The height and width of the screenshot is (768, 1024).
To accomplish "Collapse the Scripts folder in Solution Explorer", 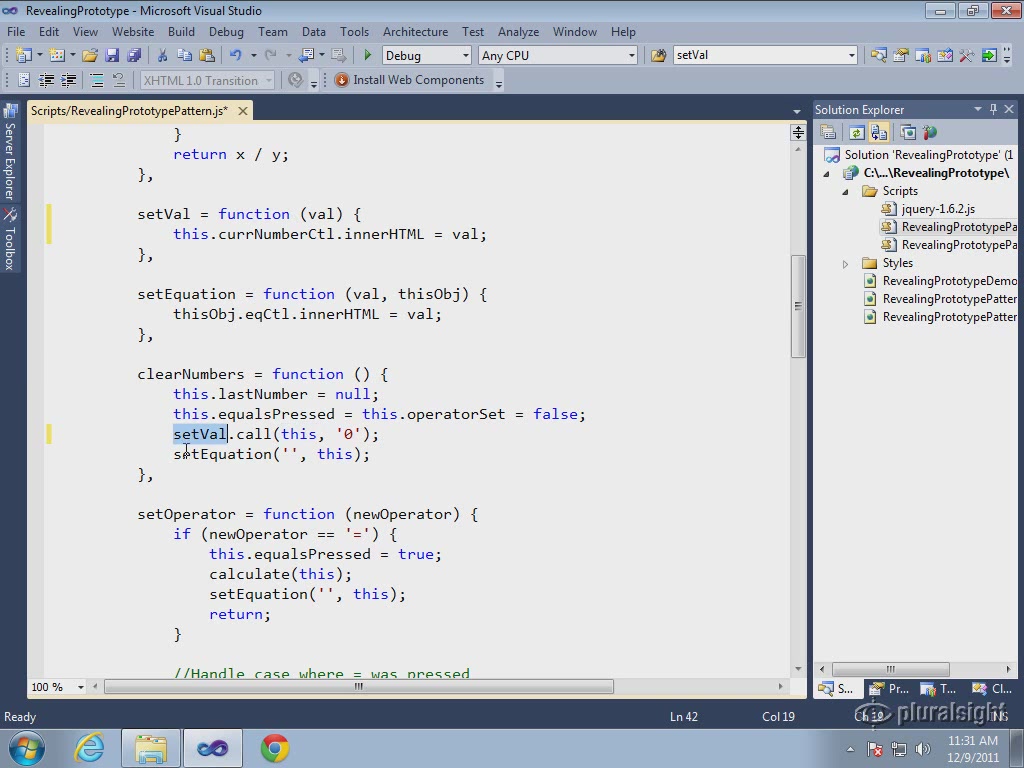I will point(845,191).
